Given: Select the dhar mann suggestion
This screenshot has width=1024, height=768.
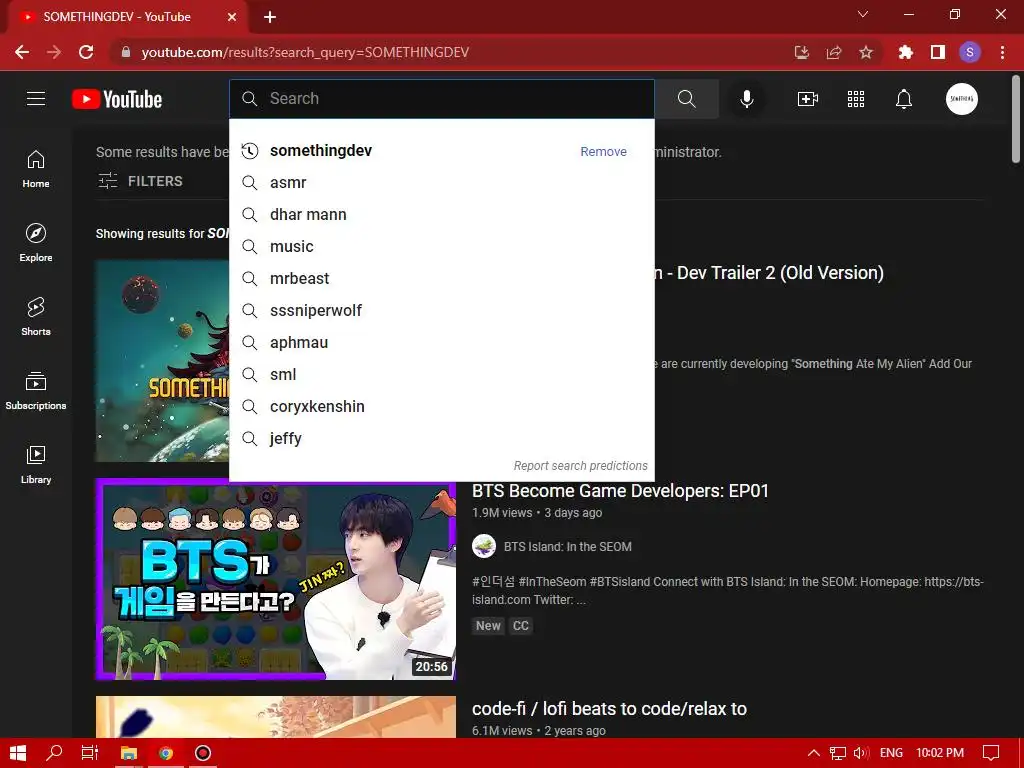Looking at the screenshot, I should 441,214.
